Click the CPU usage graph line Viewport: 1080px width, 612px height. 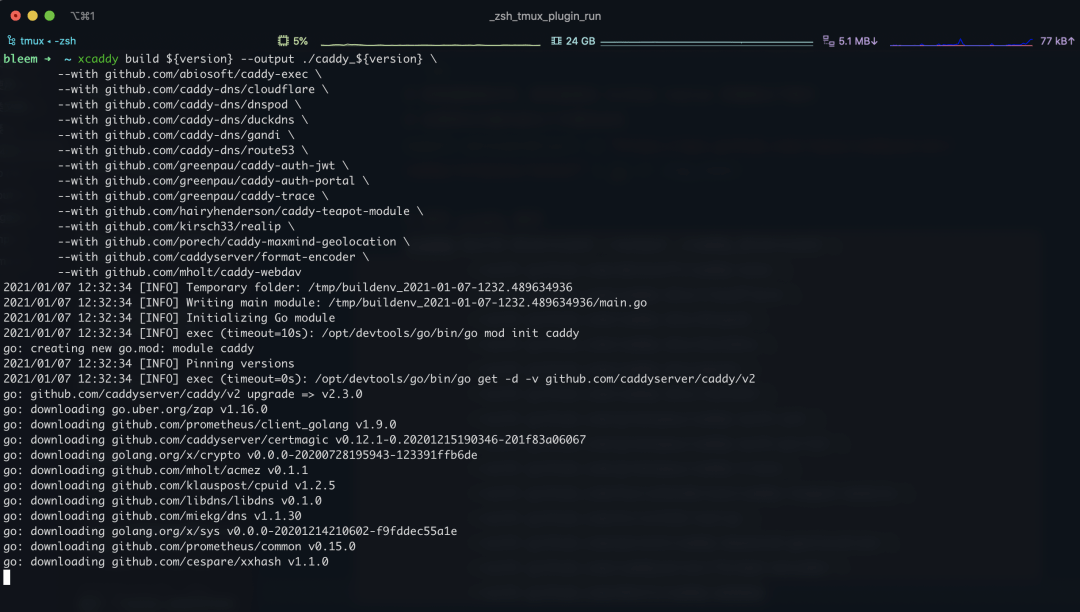coord(430,43)
